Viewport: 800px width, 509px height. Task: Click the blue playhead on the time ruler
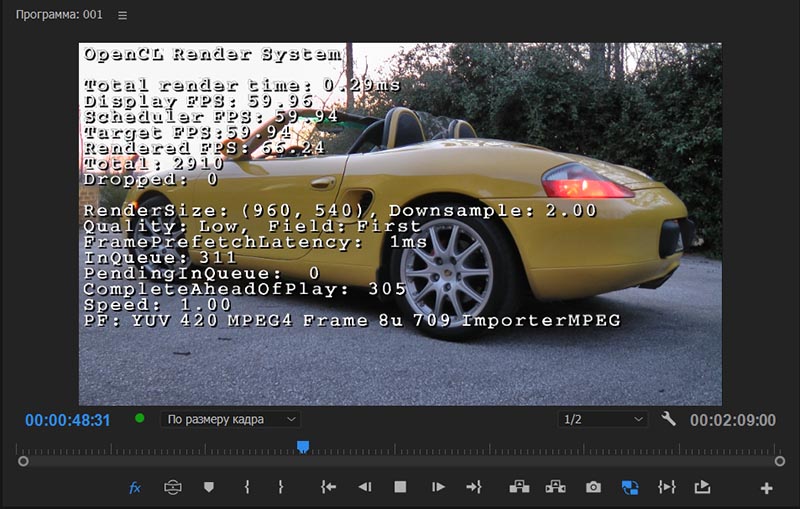(303, 447)
